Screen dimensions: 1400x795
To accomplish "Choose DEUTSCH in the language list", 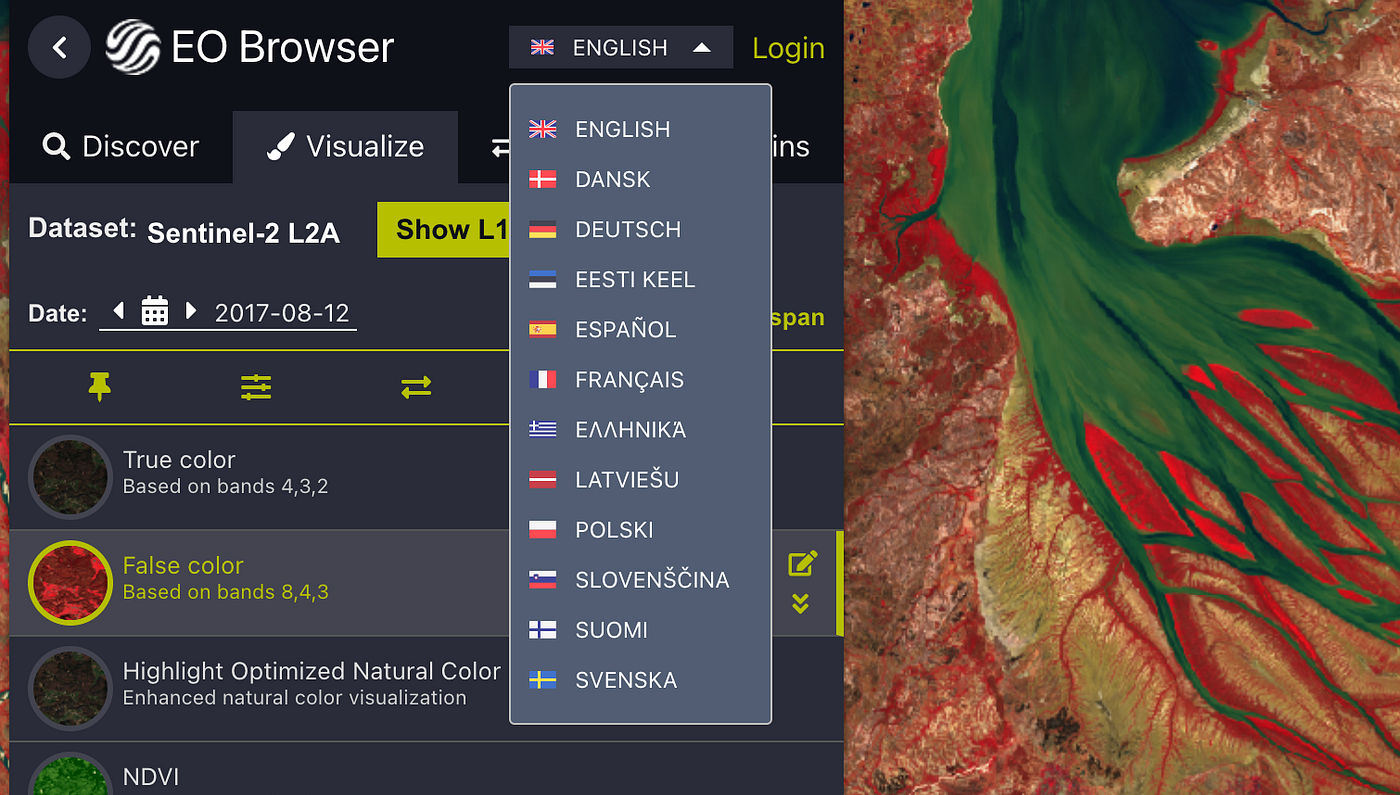I will [640, 229].
